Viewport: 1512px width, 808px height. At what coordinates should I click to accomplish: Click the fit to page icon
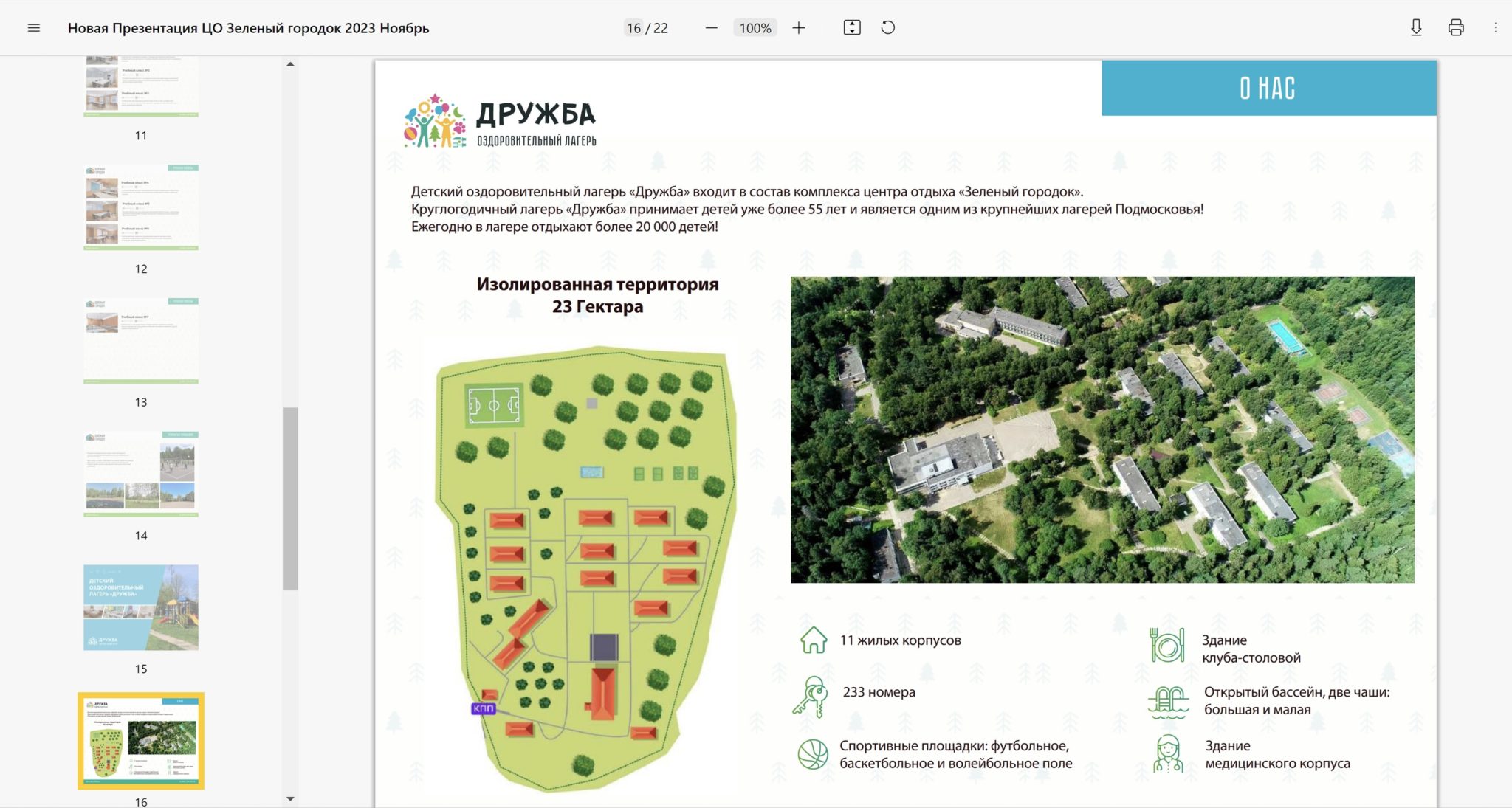point(852,28)
